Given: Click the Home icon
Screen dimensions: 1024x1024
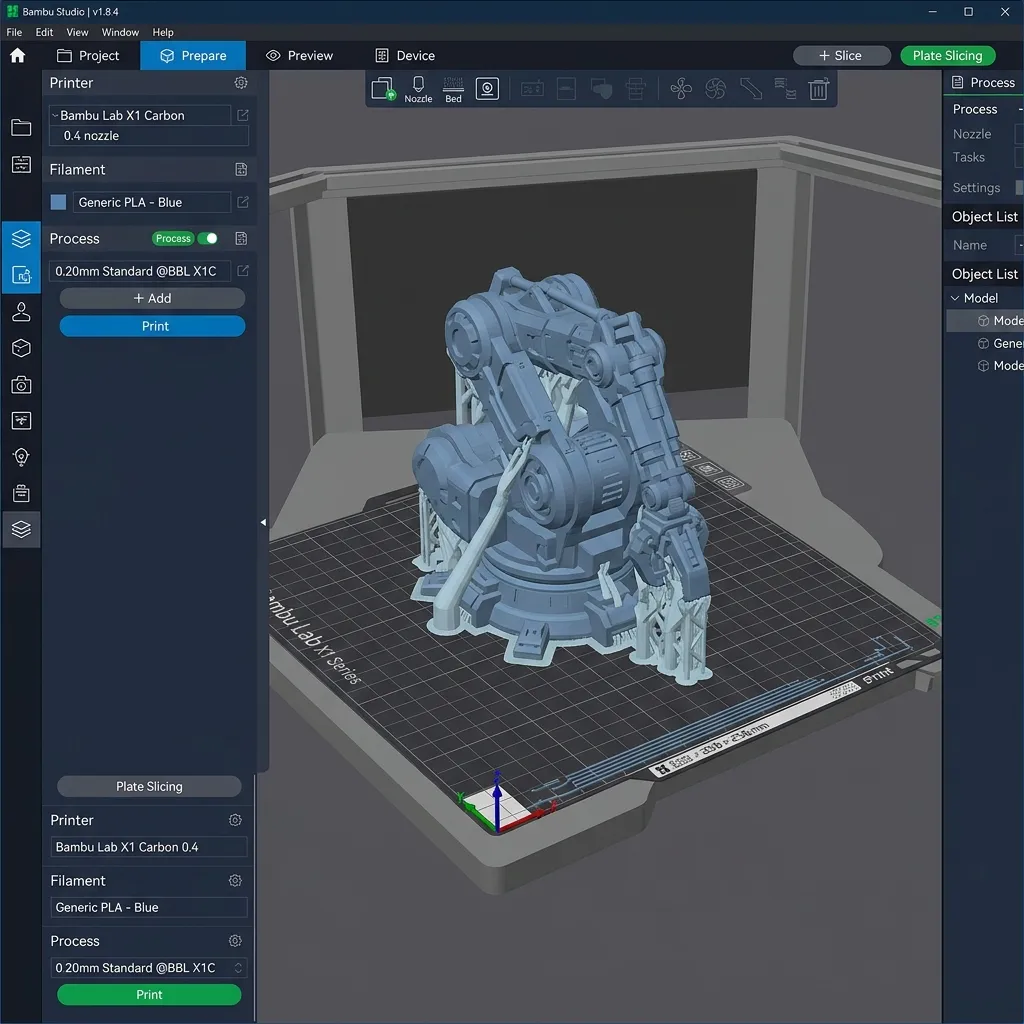Looking at the screenshot, I should click(18, 56).
